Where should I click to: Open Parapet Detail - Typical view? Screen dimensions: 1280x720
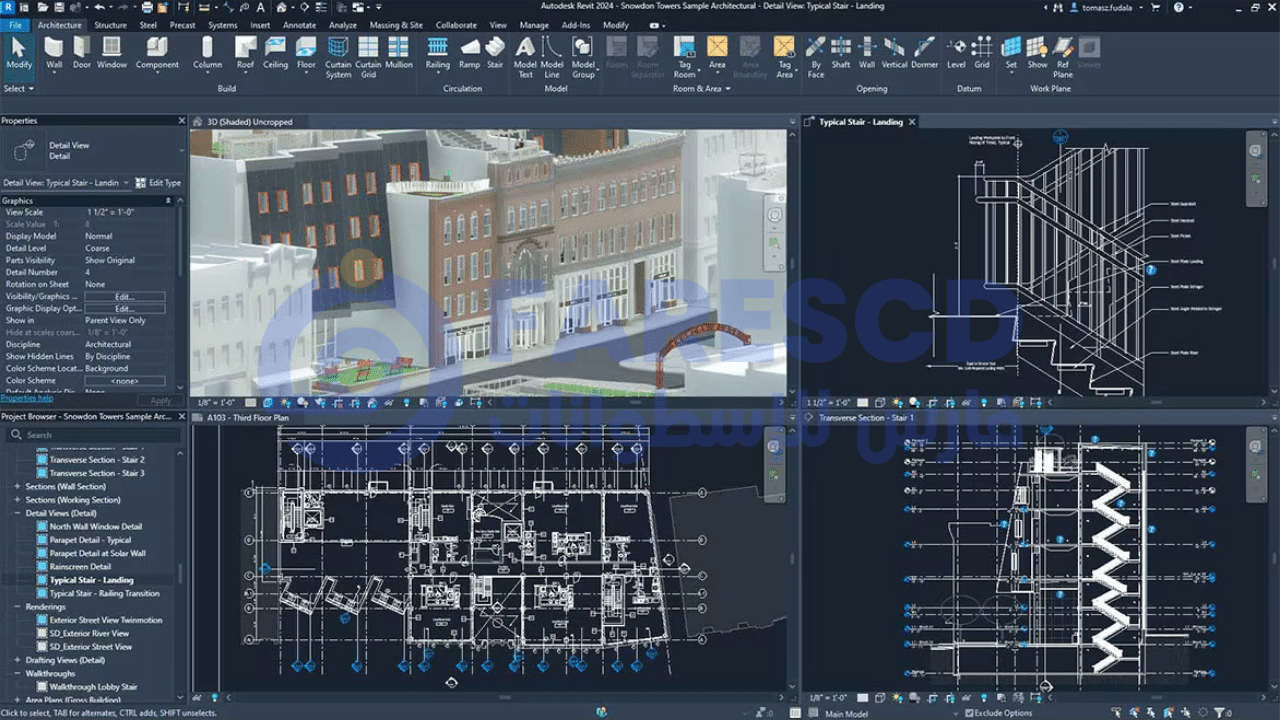90,540
